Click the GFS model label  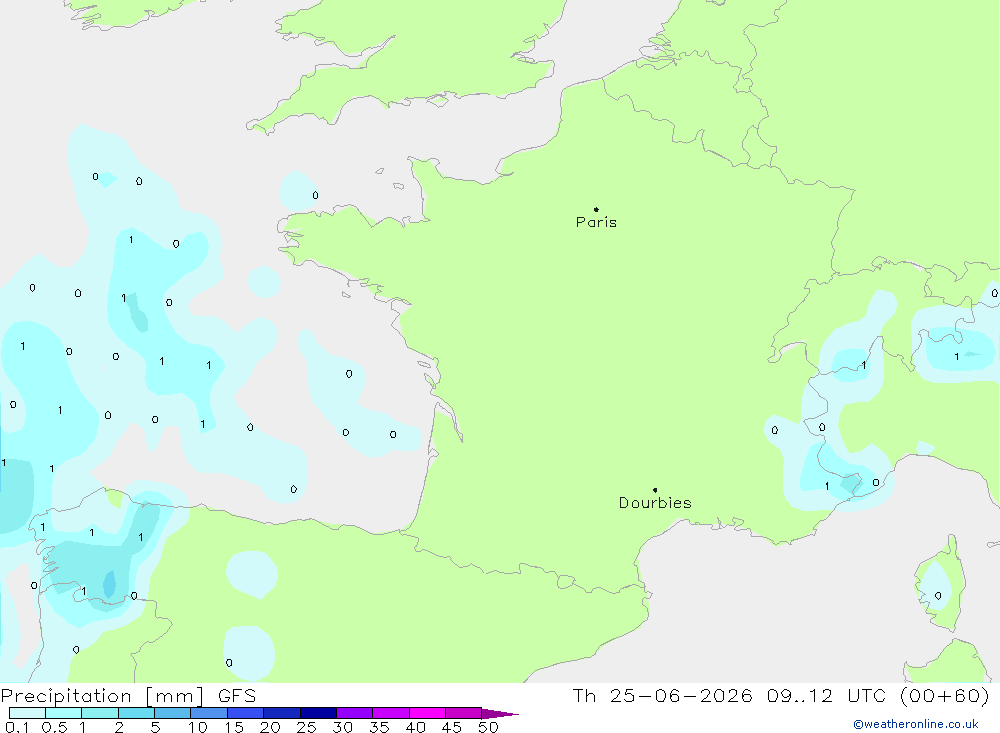pyautogui.click(x=237, y=696)
